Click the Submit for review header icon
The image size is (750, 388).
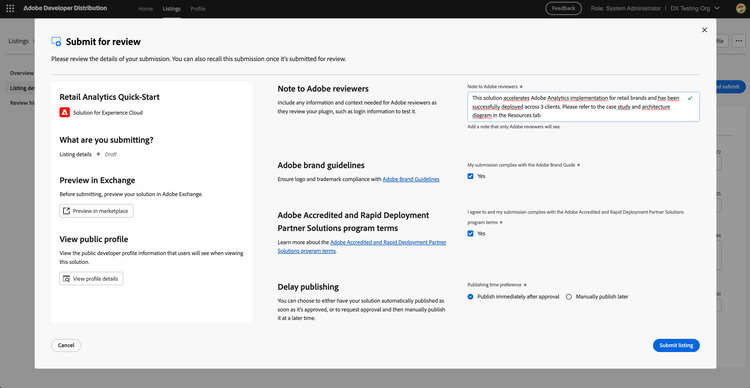point(56,42)
